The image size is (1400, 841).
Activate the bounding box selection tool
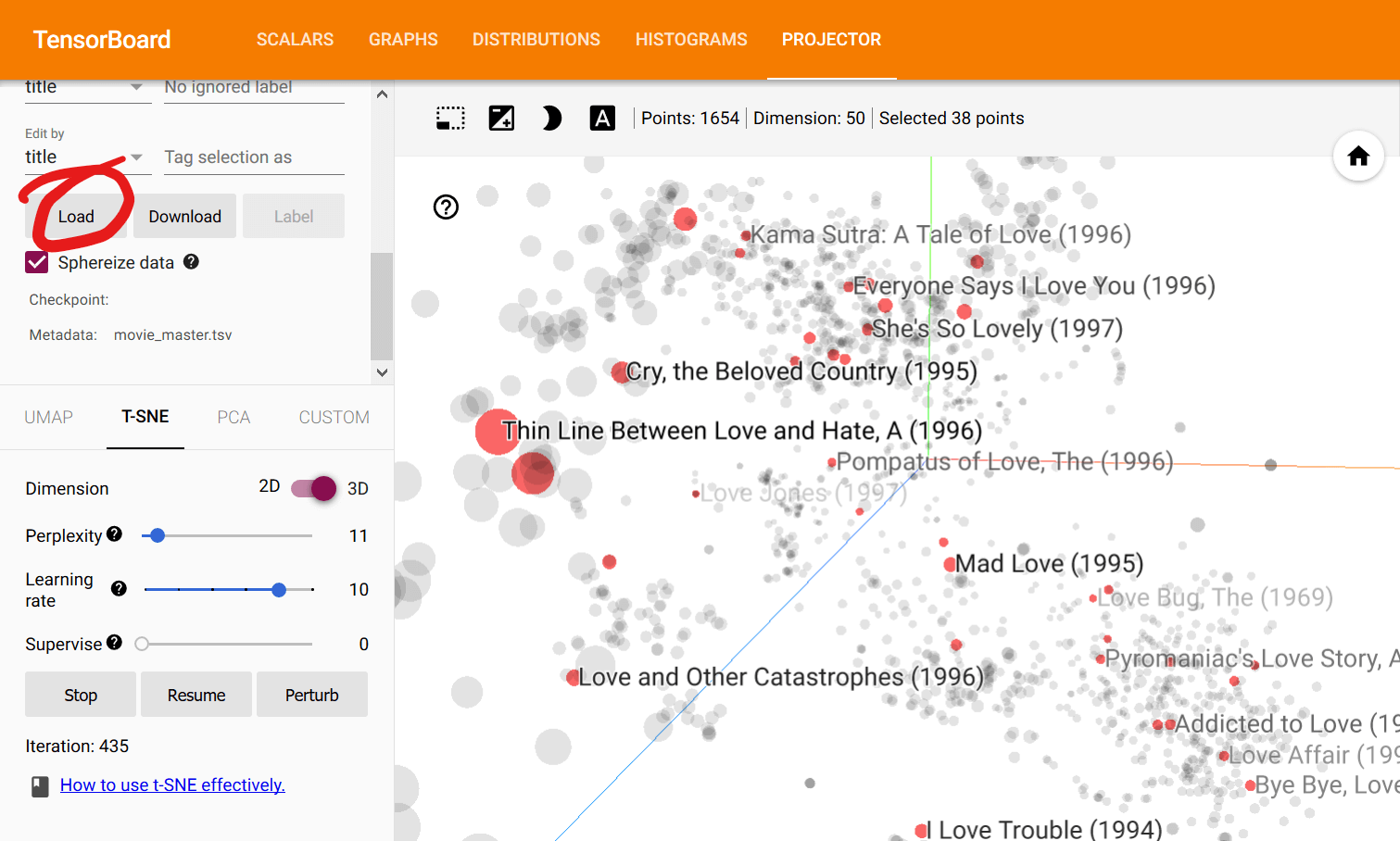[x=450, y=119]
